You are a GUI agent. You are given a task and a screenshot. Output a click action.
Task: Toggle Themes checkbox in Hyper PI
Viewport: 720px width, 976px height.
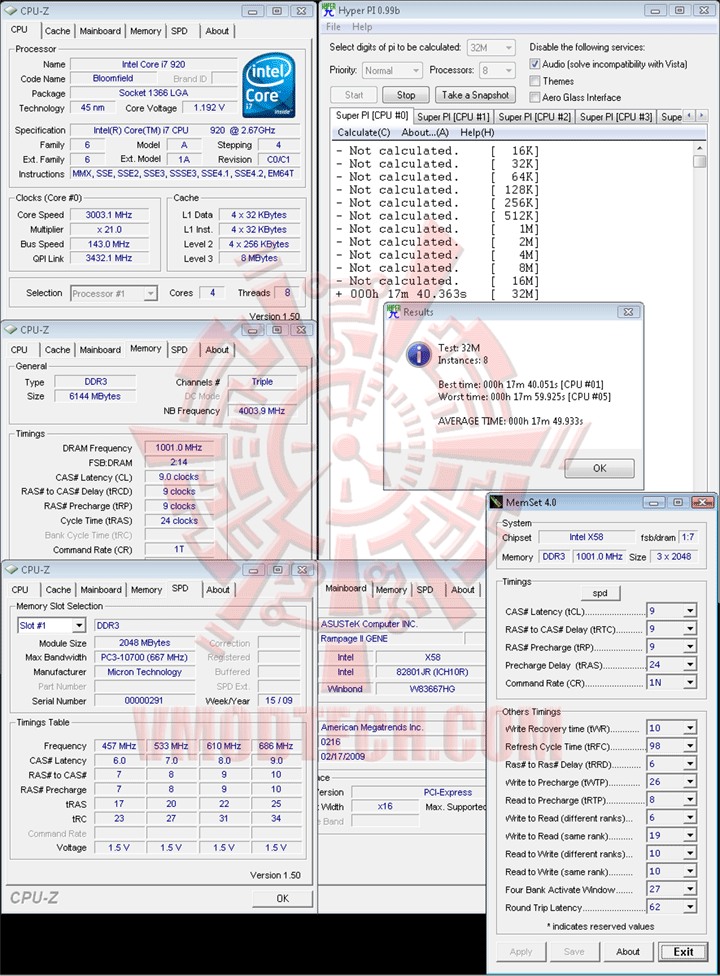(535, 81)
